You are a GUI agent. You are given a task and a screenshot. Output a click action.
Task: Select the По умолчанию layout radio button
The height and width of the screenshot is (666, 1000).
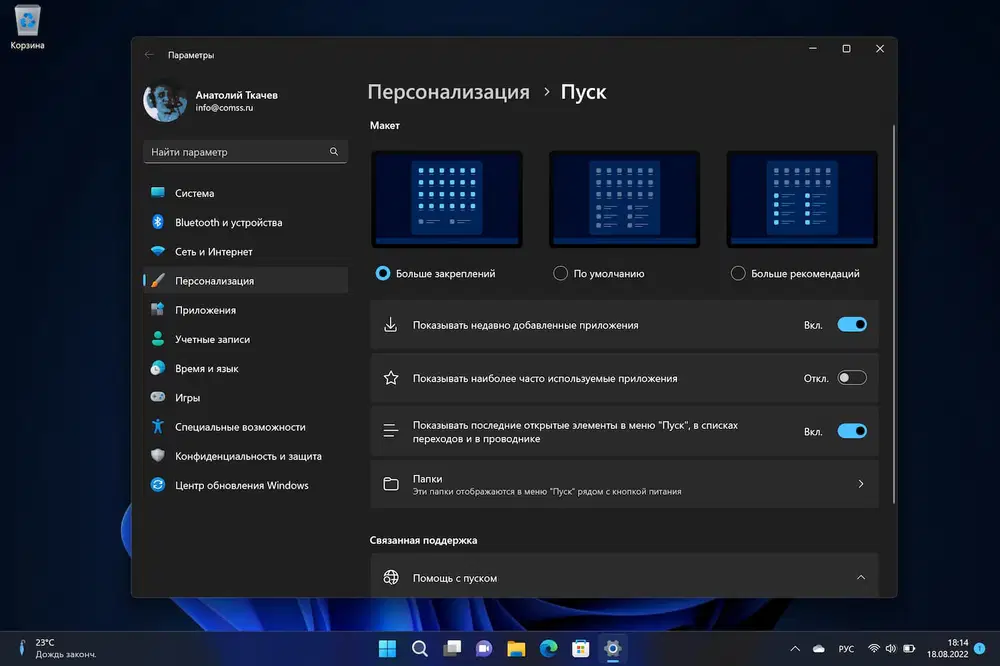pyautogui.click(x=560, y=273)
